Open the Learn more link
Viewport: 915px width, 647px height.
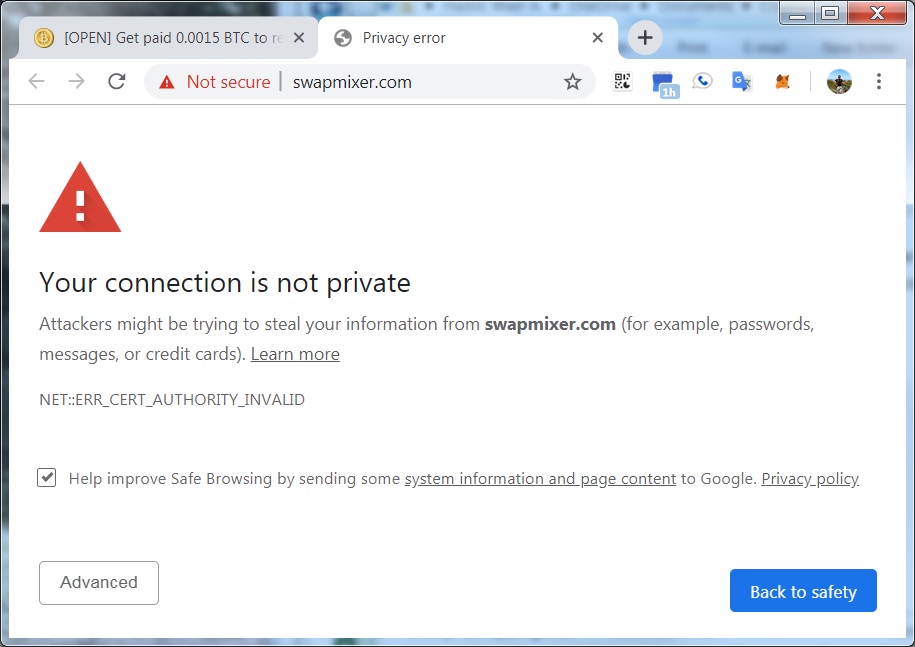tap(295, 354)
